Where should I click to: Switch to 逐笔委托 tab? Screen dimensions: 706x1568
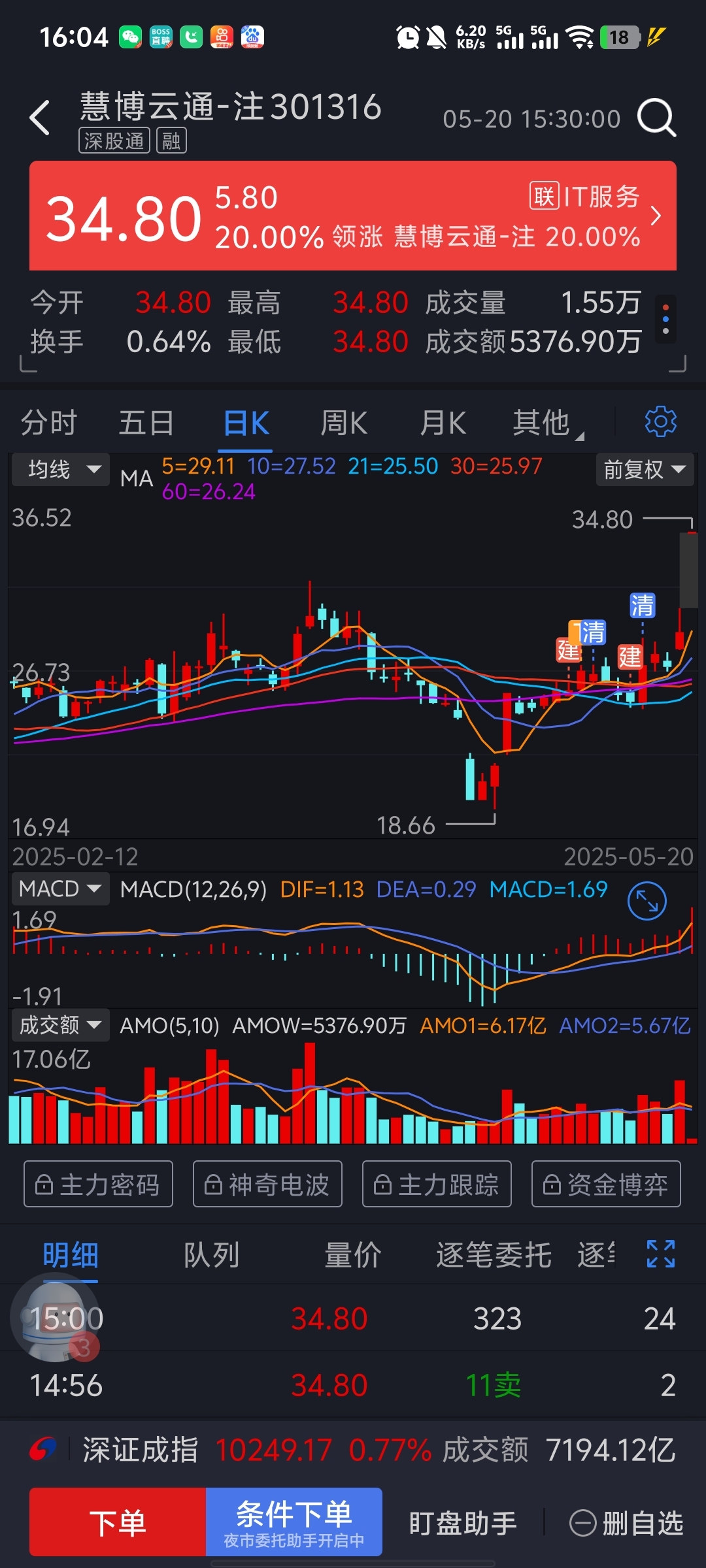click(x=494, y=1255)
